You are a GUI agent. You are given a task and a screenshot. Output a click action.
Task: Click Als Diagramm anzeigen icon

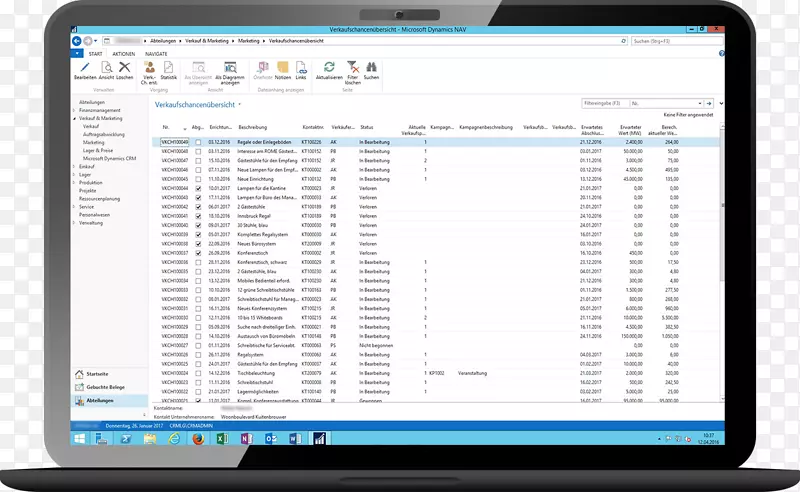tap(230, 67)
